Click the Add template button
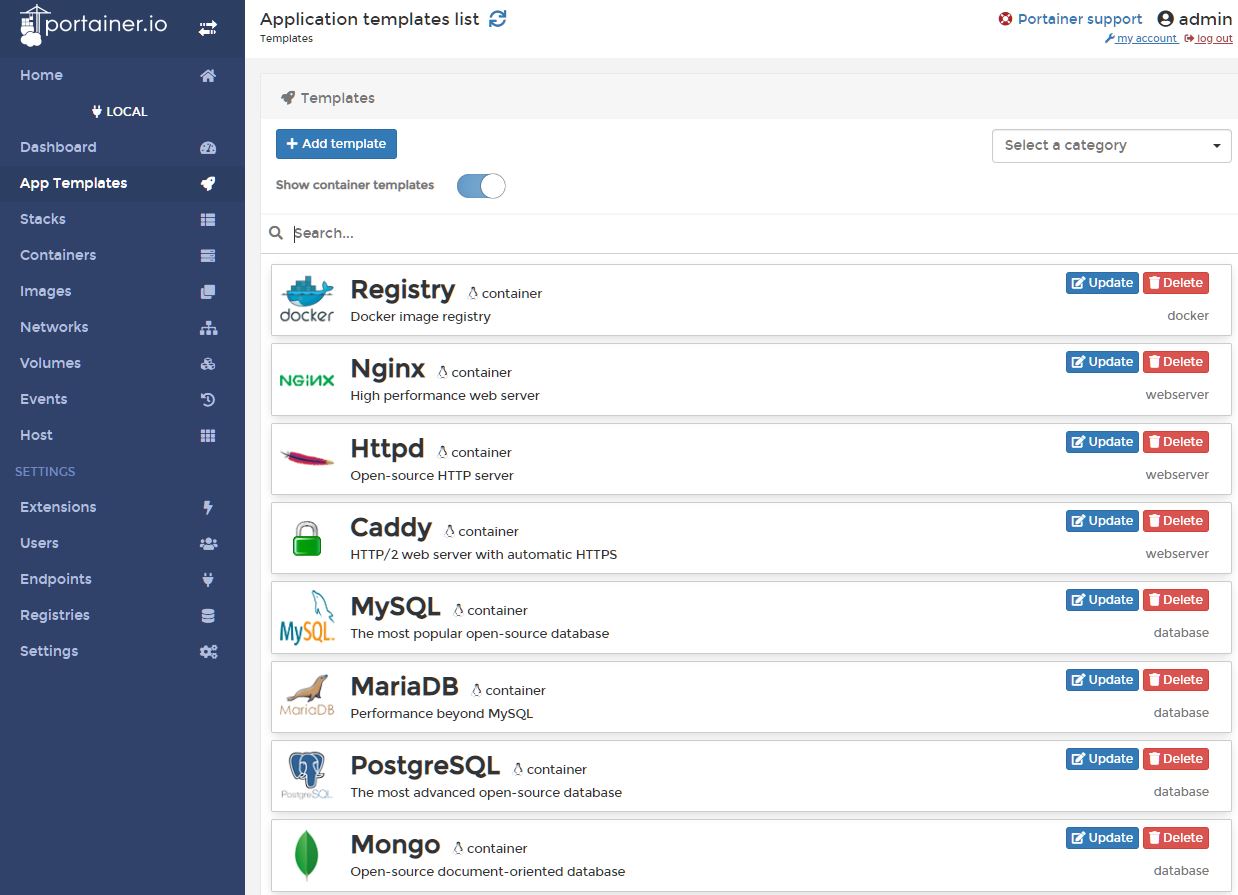The height and width of the screenshot is (895, 1238). (336, 144)
